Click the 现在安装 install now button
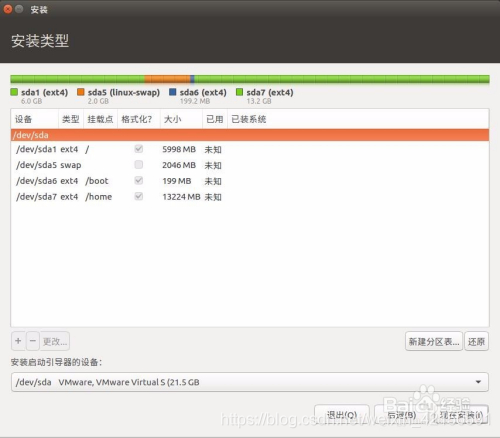 461,415
